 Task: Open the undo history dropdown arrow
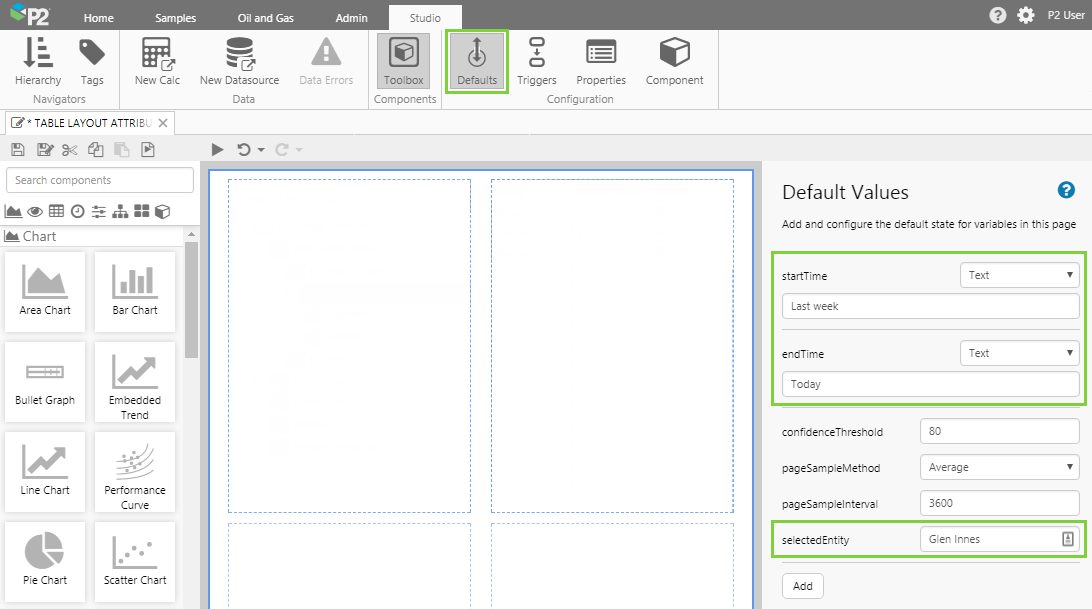tap(261, 150)
